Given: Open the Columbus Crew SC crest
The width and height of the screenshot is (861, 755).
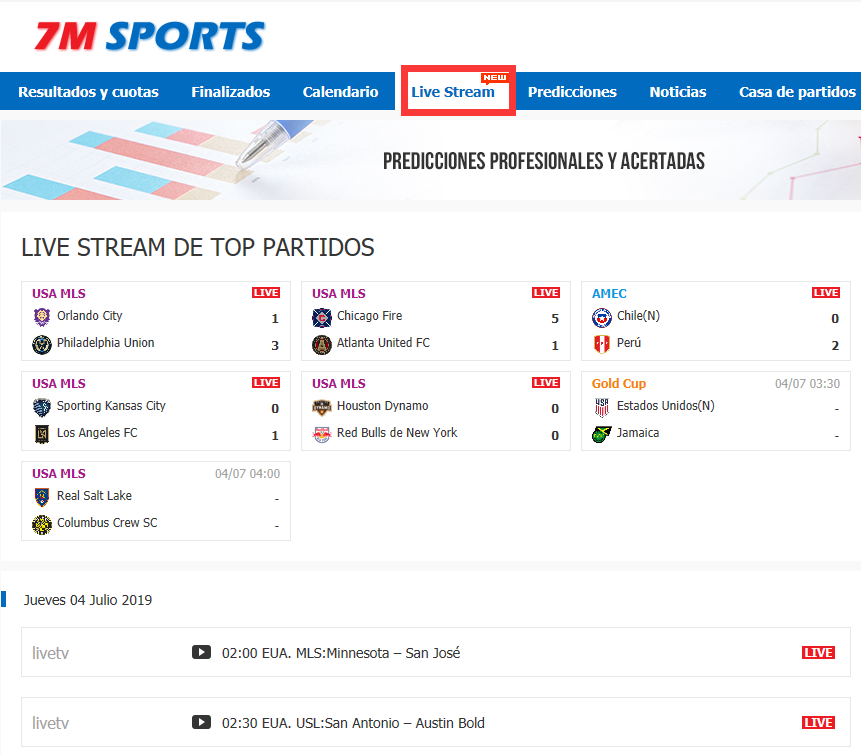Looking at the screenshot, I should pos(42,524).
